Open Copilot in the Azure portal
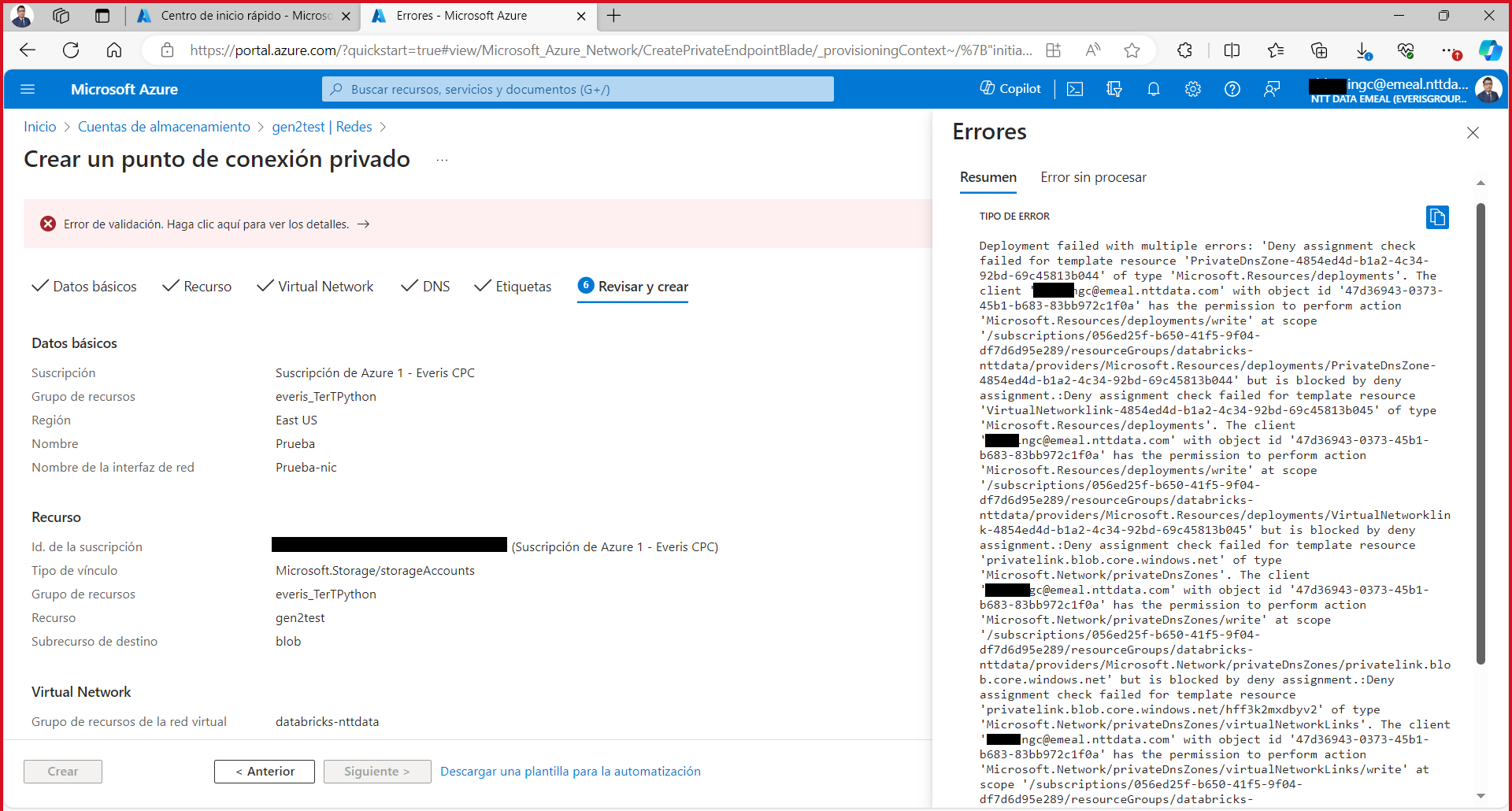The height and width of the screenshot is (811, 1512). pyautogui.click(x=1010, y=88)
